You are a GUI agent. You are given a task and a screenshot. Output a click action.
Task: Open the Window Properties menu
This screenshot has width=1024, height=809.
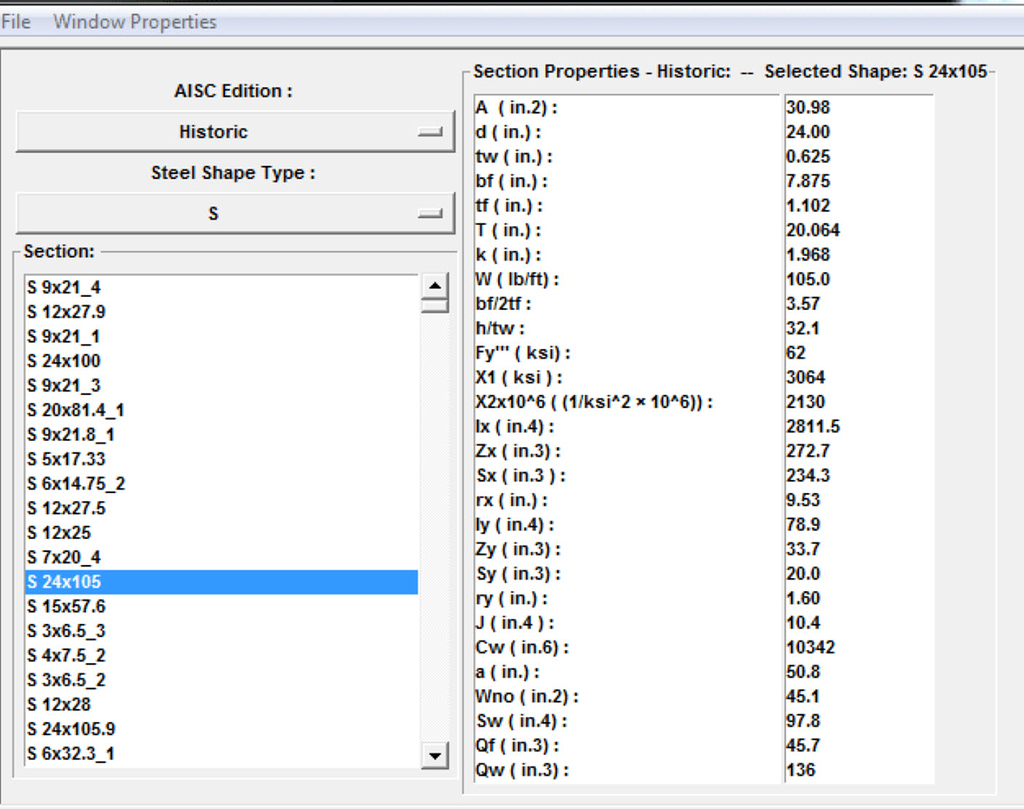point(137,21)
